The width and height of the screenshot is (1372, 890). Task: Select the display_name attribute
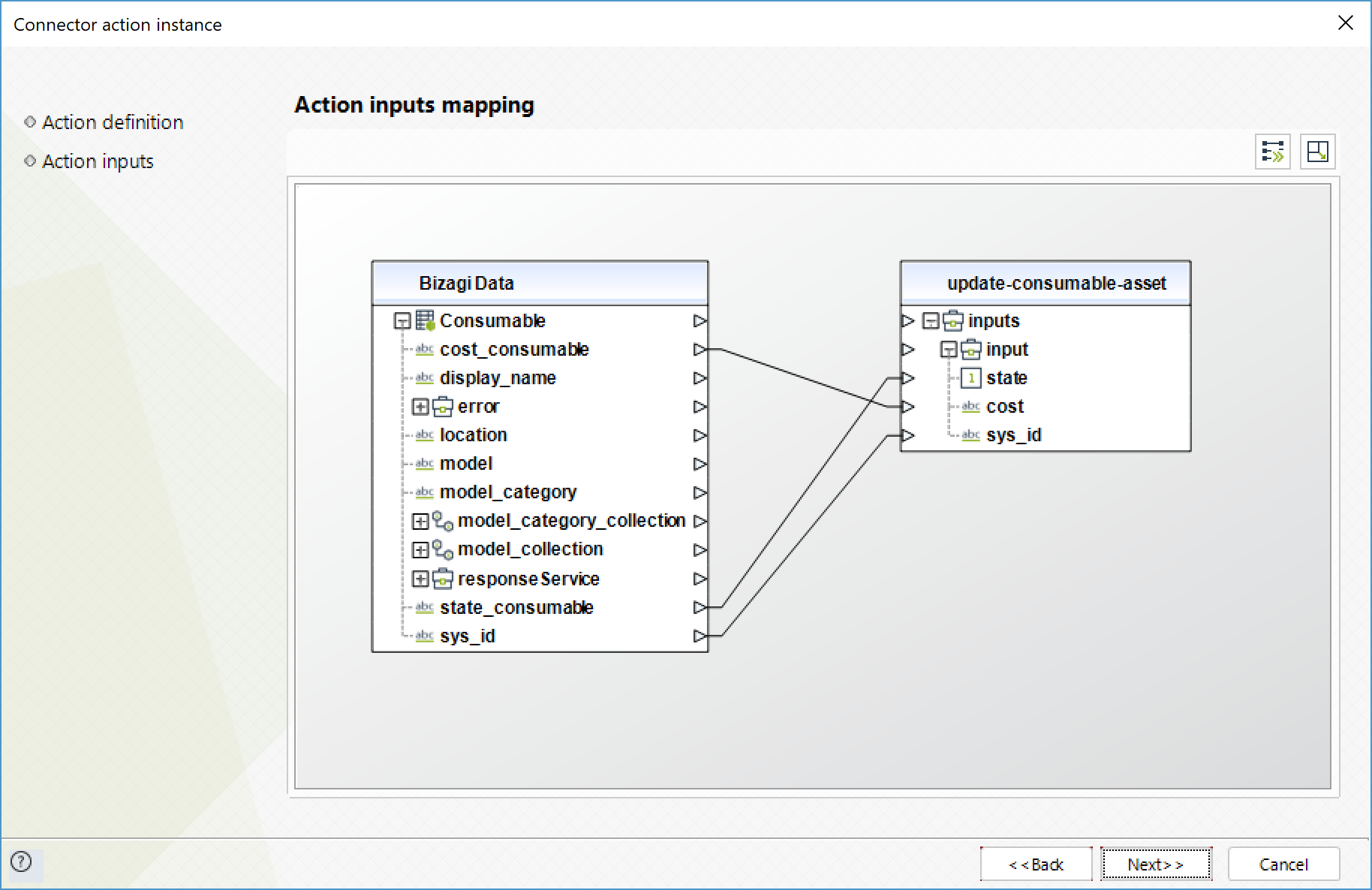pyautogui.click(x=498, y=378)
